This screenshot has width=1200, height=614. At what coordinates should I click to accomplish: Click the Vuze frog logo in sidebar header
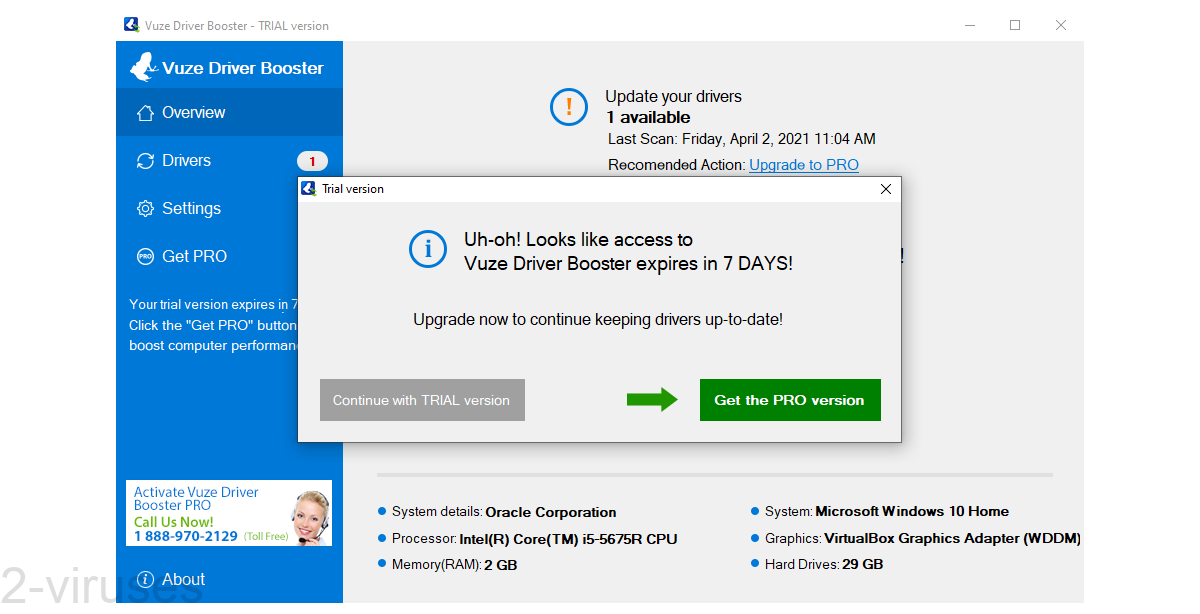[143, 67]
